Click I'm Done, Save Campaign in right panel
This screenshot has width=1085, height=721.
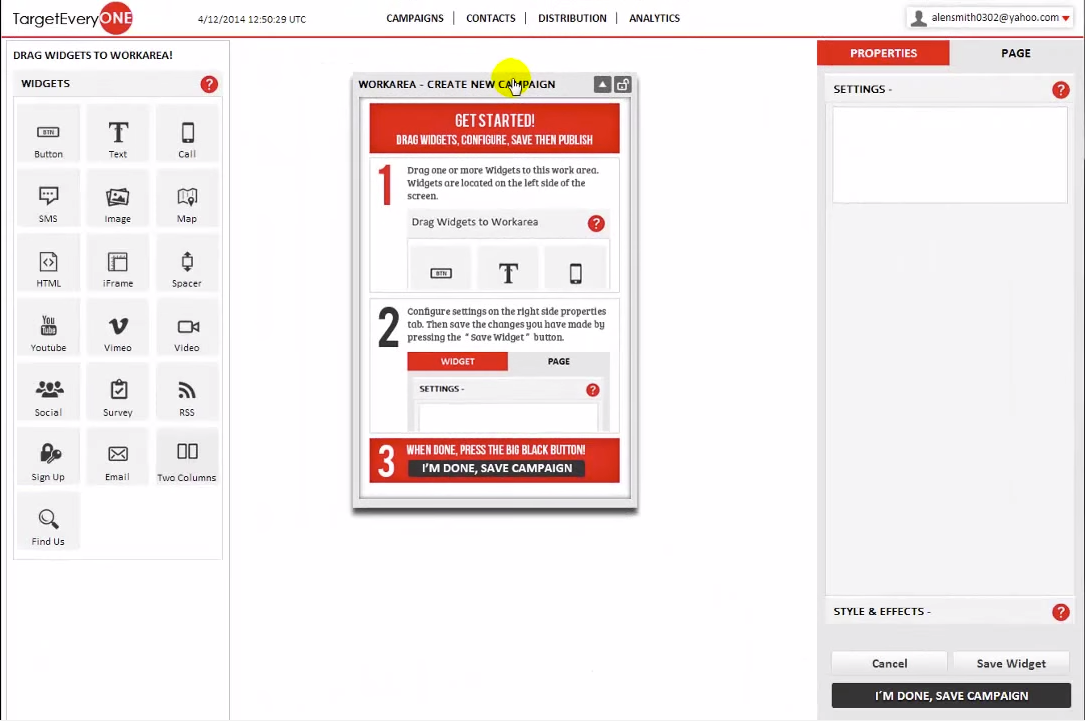951,695
